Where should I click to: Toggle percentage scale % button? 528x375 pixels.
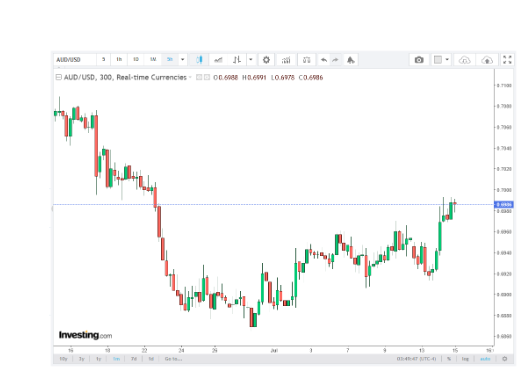[x=449, y=359]
